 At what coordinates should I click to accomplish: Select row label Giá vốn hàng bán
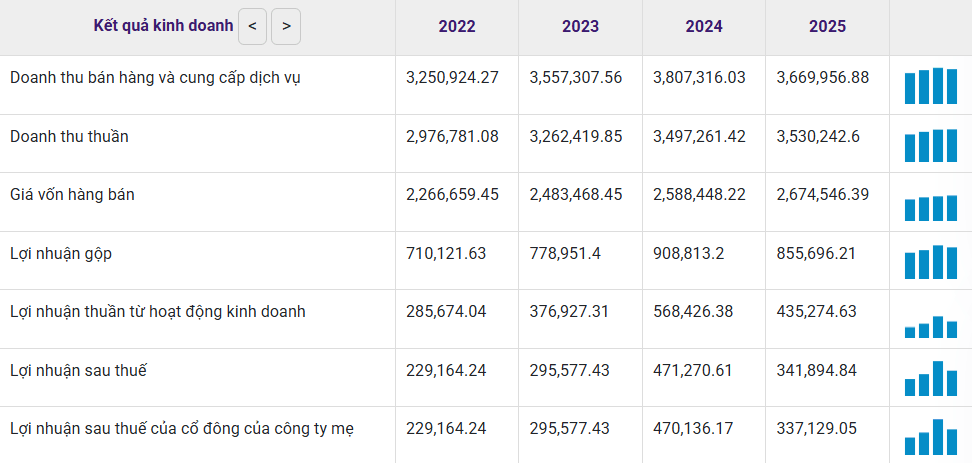tap(73, 195)
